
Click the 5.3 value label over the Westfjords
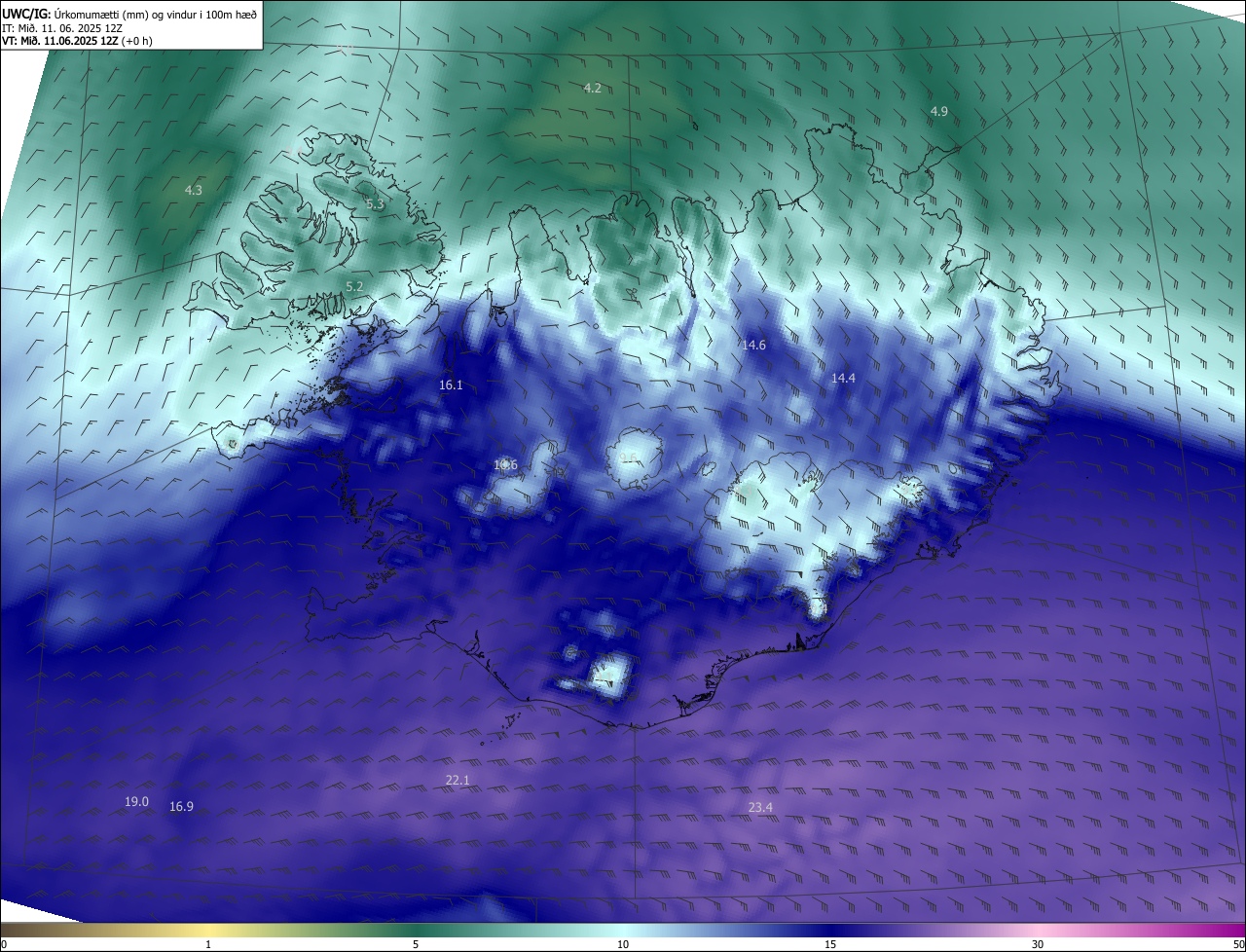[x=375, y=204]
